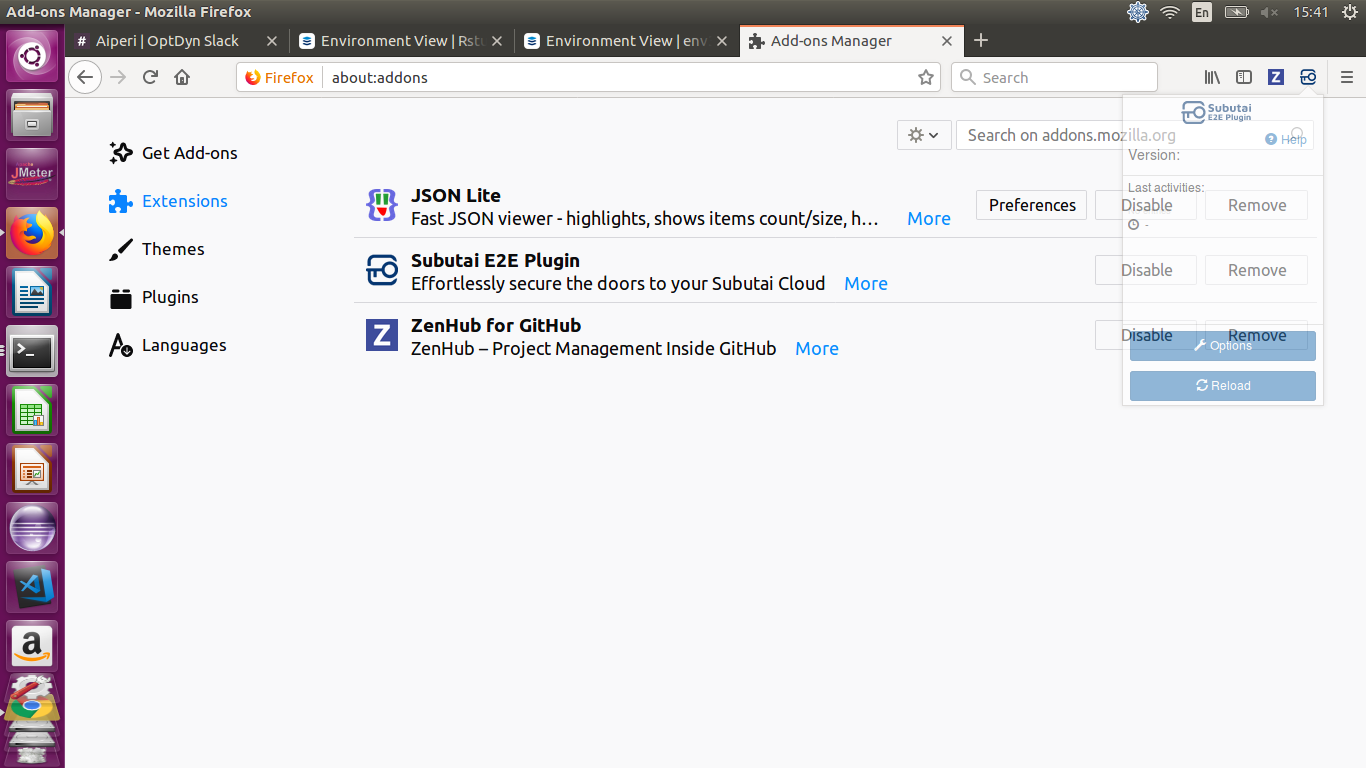Open Options in the Subutai popup

(1223, 346)
